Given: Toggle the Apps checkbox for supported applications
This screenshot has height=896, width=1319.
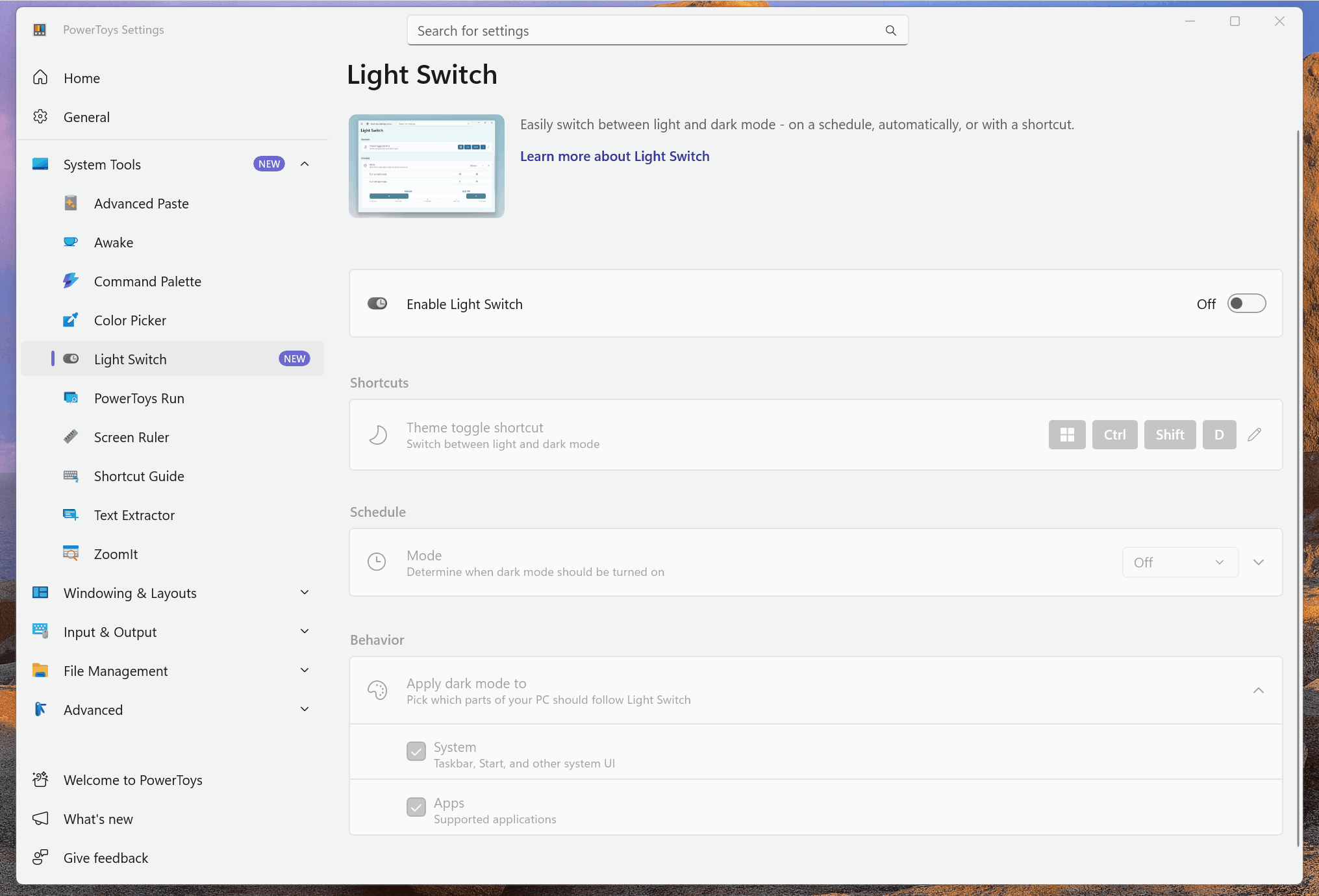Looking at the screenshot, I should click(416, 807).
